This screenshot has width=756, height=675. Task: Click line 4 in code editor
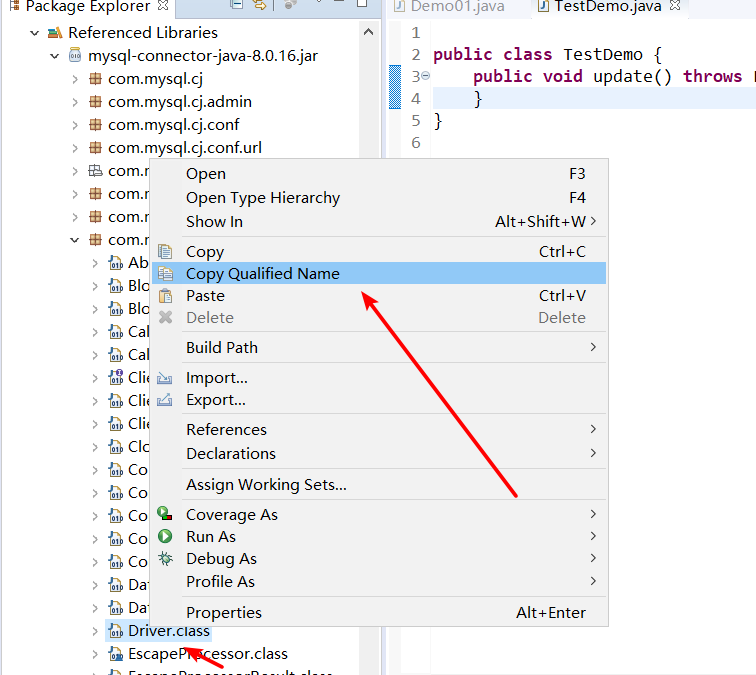tap(593, 98)
